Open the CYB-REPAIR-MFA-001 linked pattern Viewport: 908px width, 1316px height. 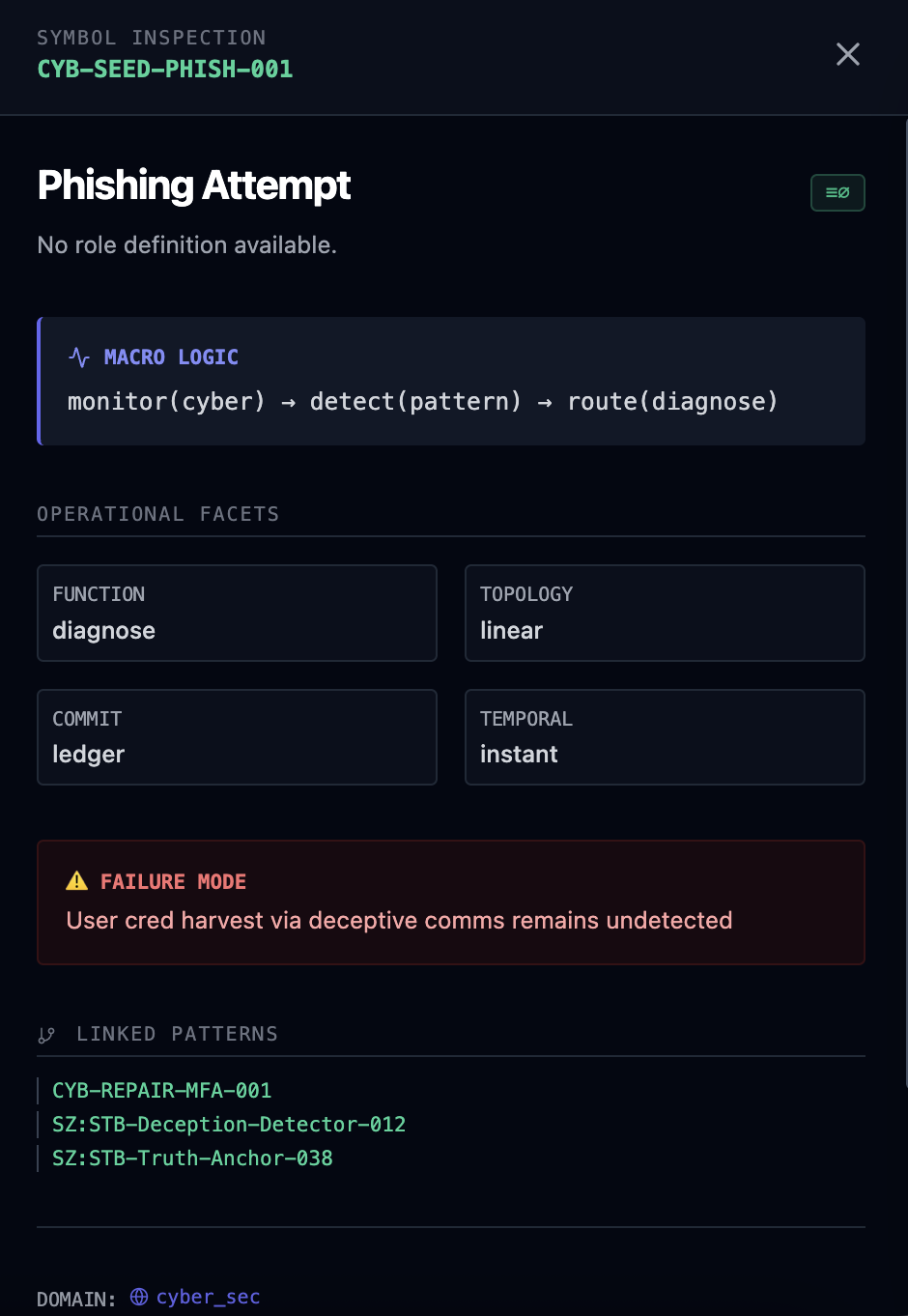[x=161, y=1091]
